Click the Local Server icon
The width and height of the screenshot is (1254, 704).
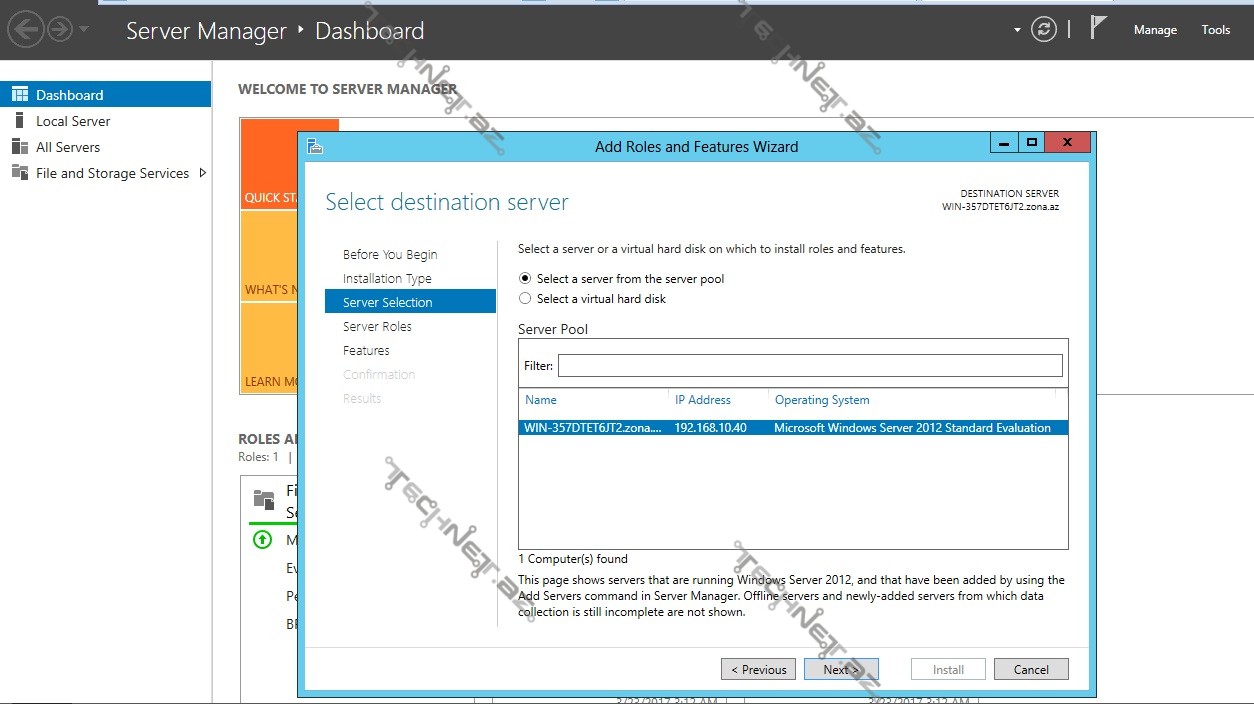pyautogui.click(x=19, y=121)
